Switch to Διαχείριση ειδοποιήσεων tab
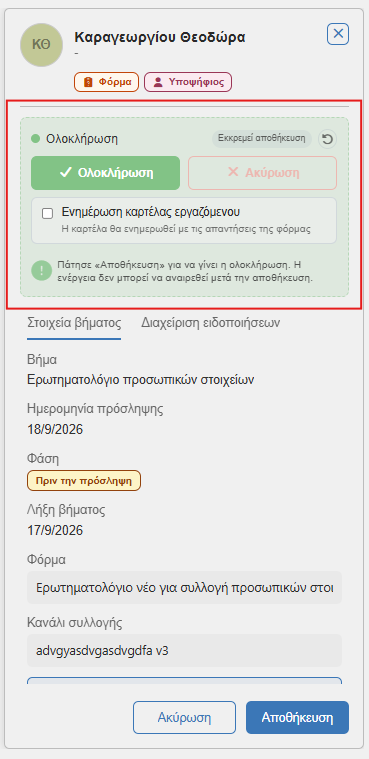The width and height of the screenshot is (369, 759). [211, 323]
